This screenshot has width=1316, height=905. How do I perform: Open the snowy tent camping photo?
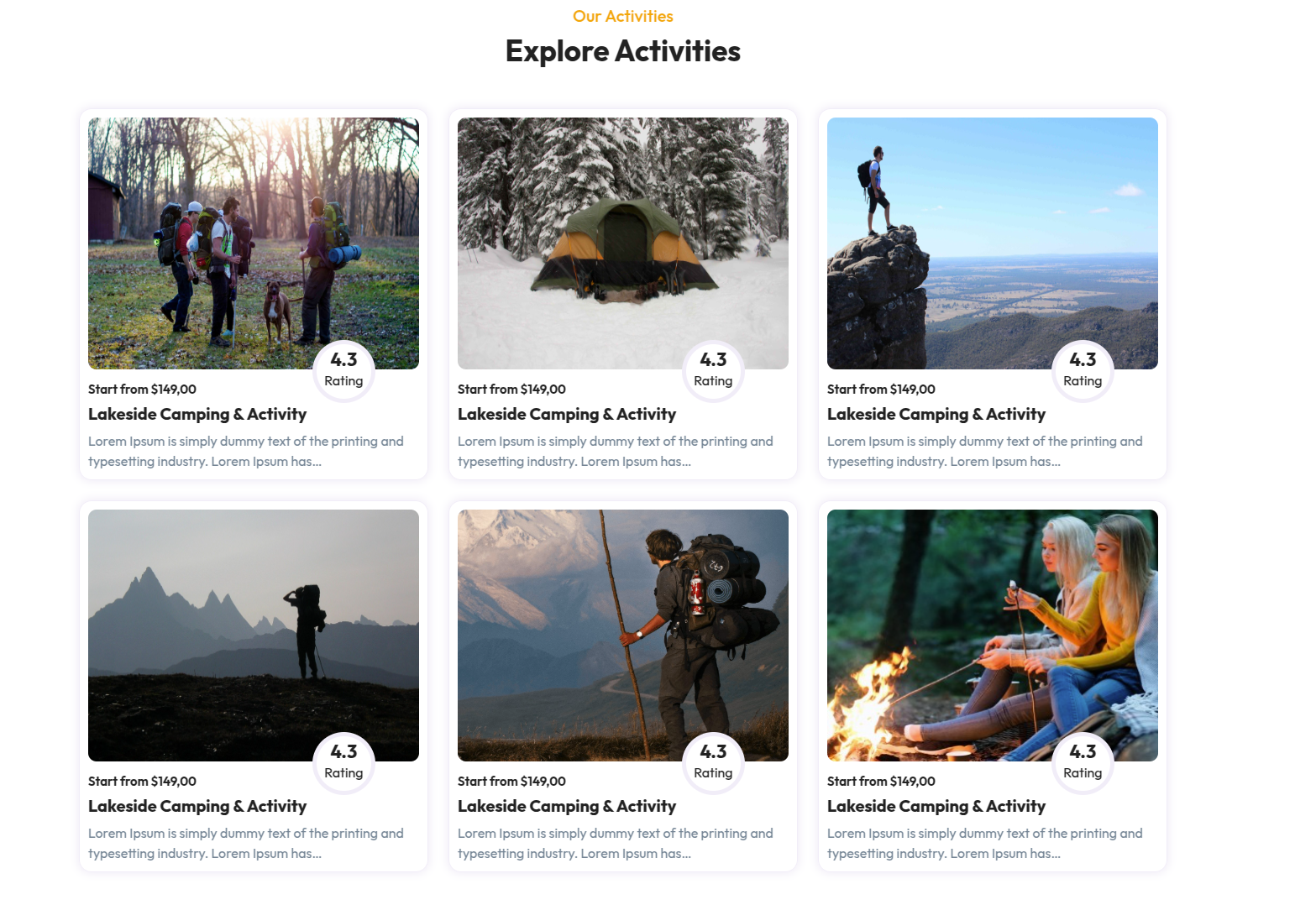click(x=623, y=243)
